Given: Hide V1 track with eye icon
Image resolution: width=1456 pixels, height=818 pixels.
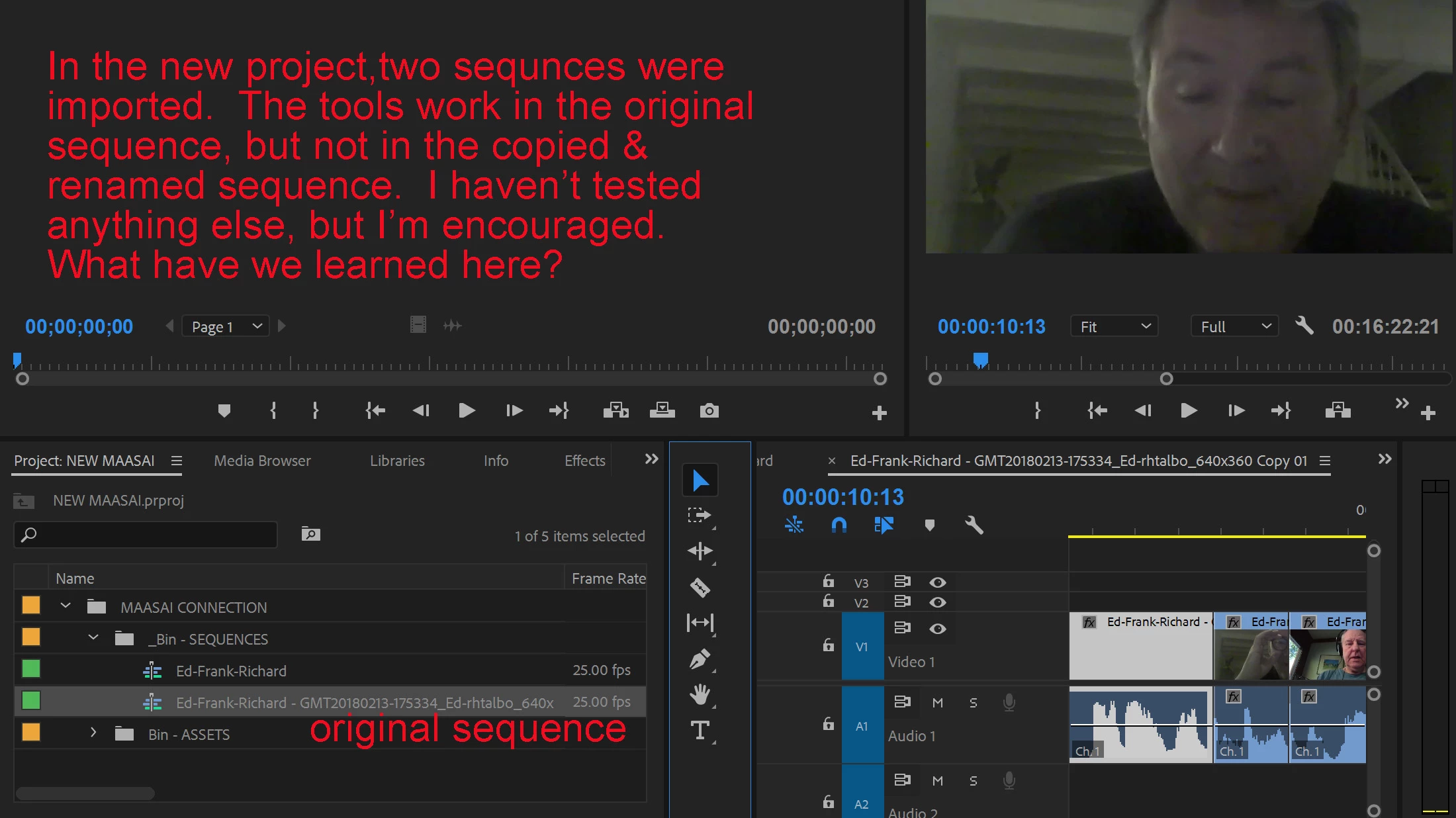Looking at the screenshot, I should (x=937, y=629).
